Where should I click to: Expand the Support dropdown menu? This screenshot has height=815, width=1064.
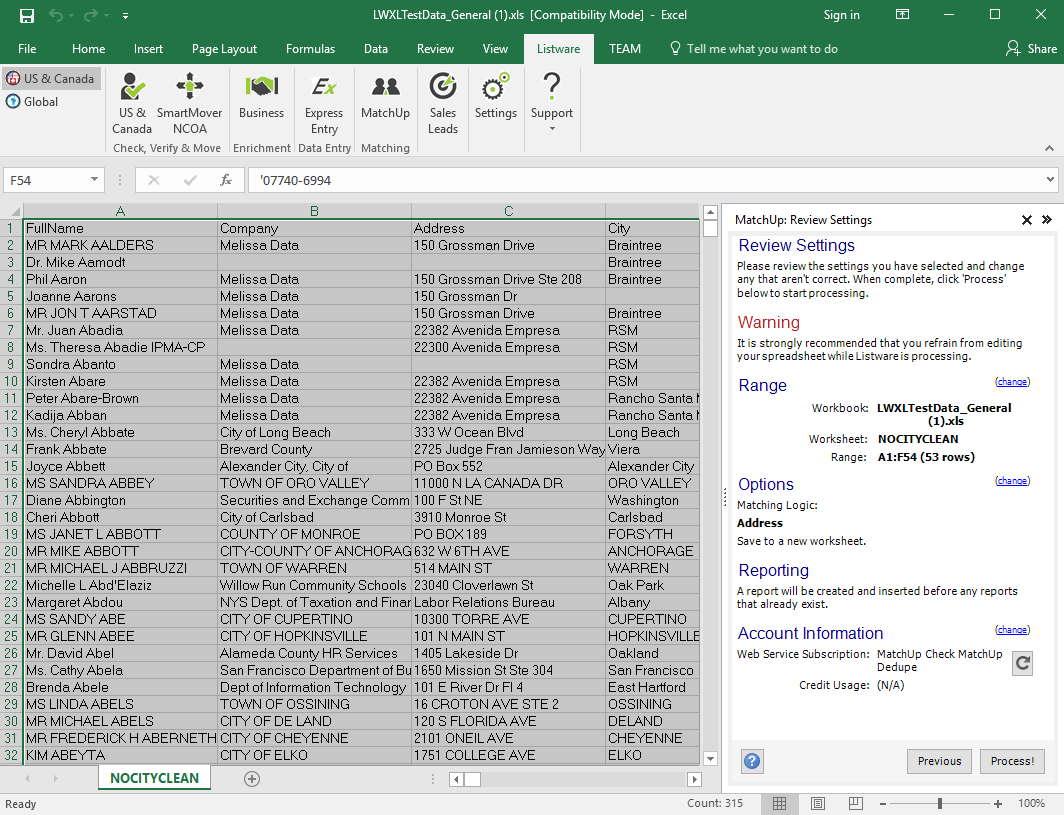pyautogui.click(x=552, y=113)
